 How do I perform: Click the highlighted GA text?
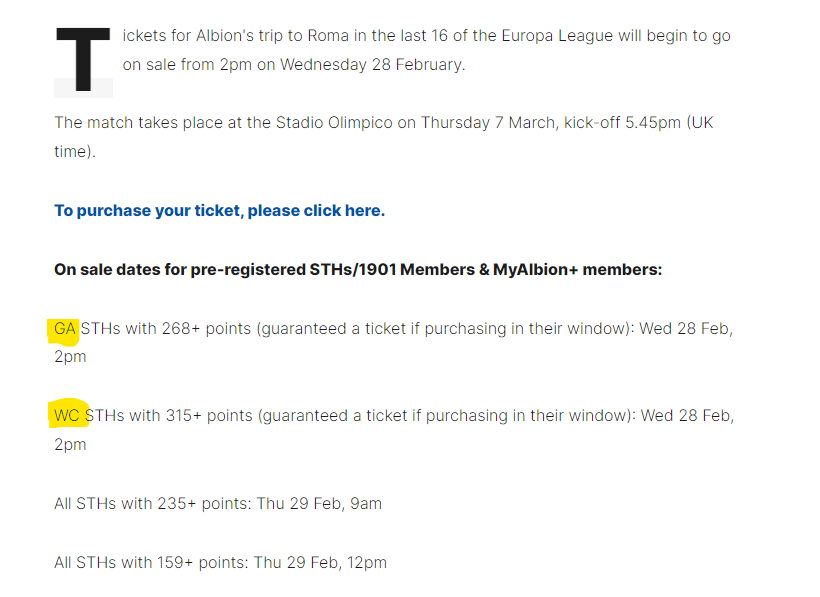[x=65, y=329]
